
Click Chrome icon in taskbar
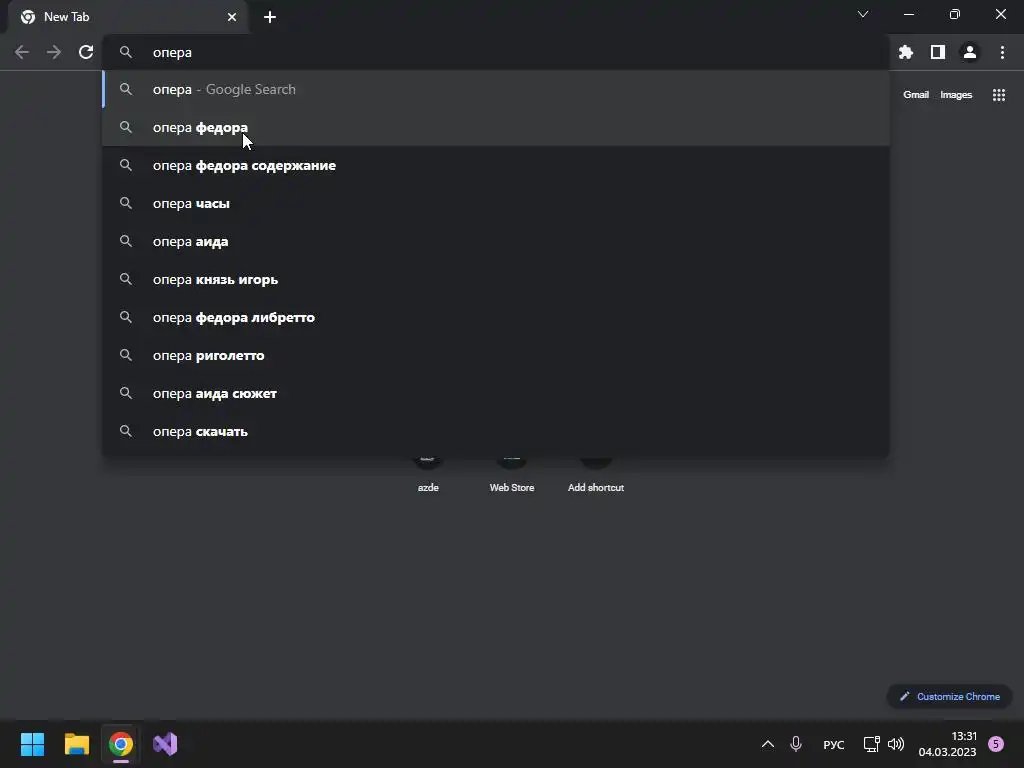(x=121, y=744)
